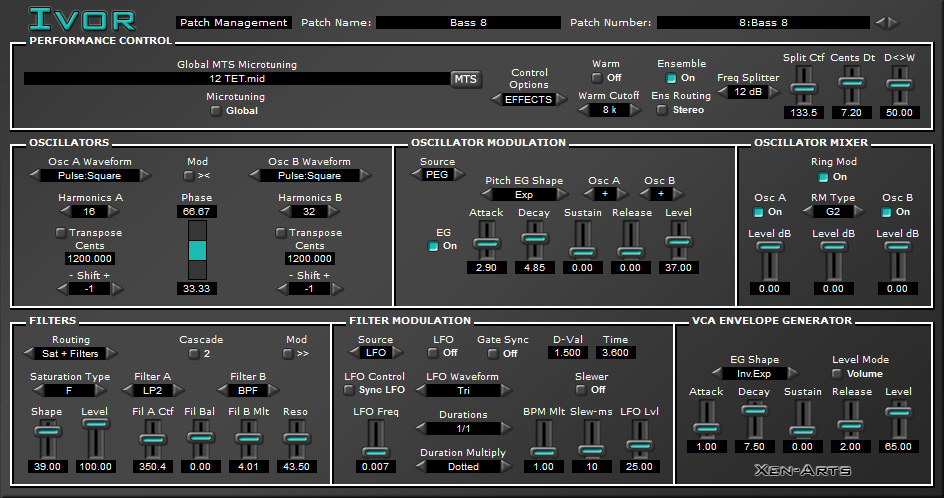This screenshot has width=944, height=498.
Task: Open the LFO Waveform Tri selector
Action: coord(463,391)
